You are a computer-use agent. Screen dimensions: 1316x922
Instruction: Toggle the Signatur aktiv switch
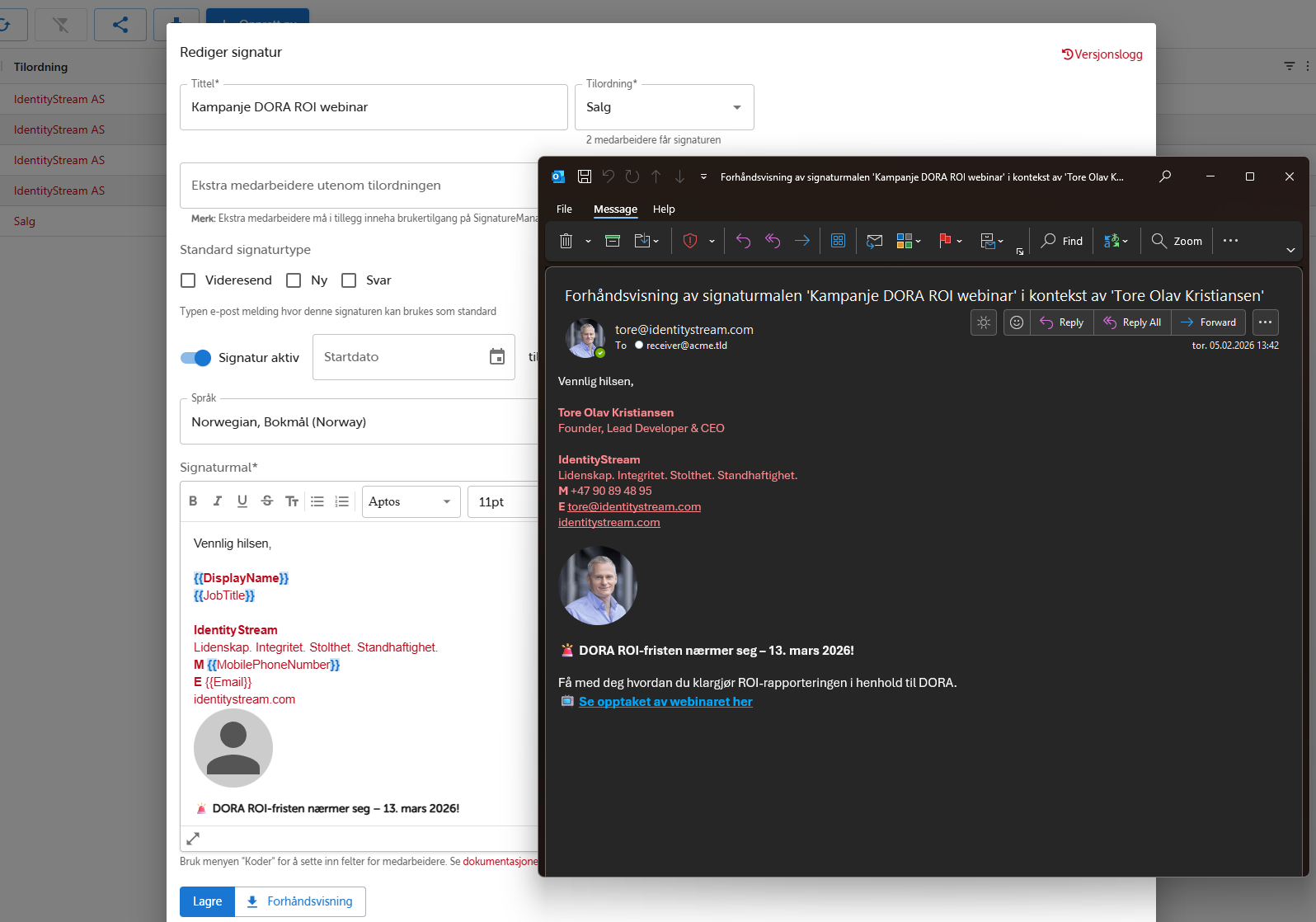196,358
